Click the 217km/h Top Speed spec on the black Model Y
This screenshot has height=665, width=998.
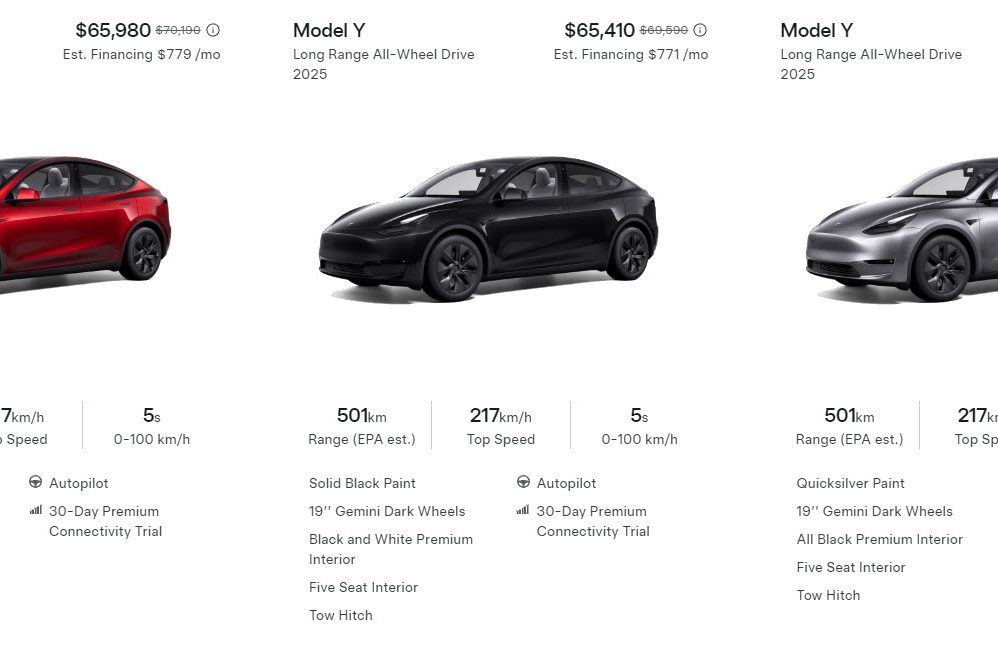(501, 425)
